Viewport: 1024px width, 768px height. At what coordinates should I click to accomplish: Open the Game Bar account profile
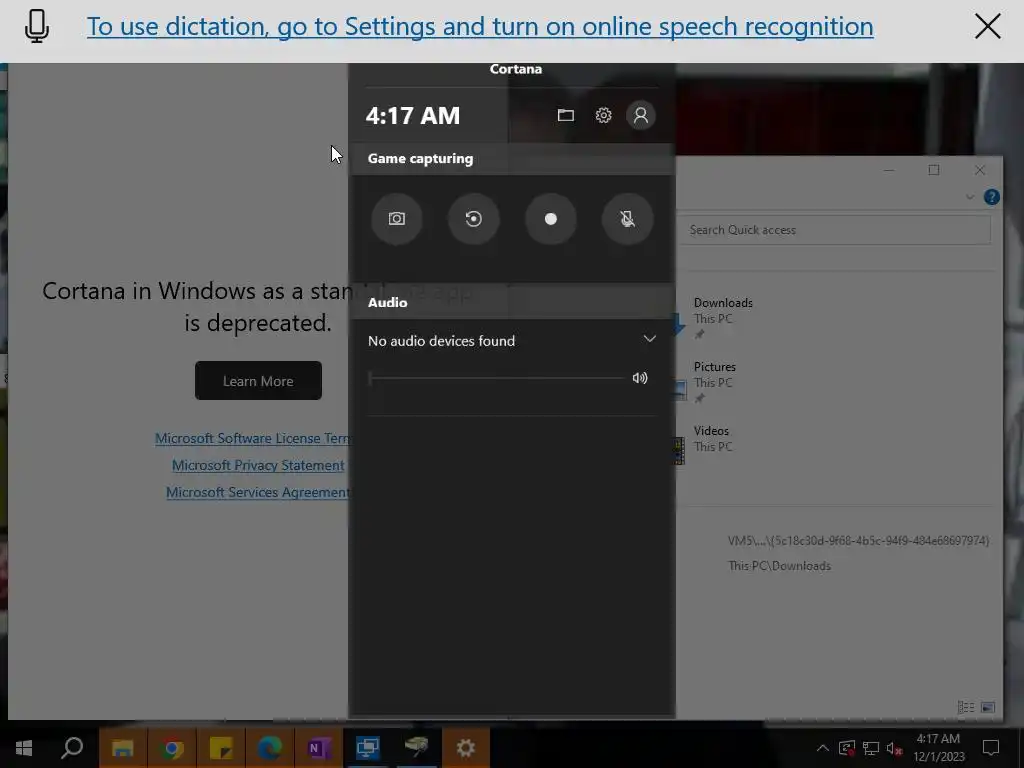(641, 116)
